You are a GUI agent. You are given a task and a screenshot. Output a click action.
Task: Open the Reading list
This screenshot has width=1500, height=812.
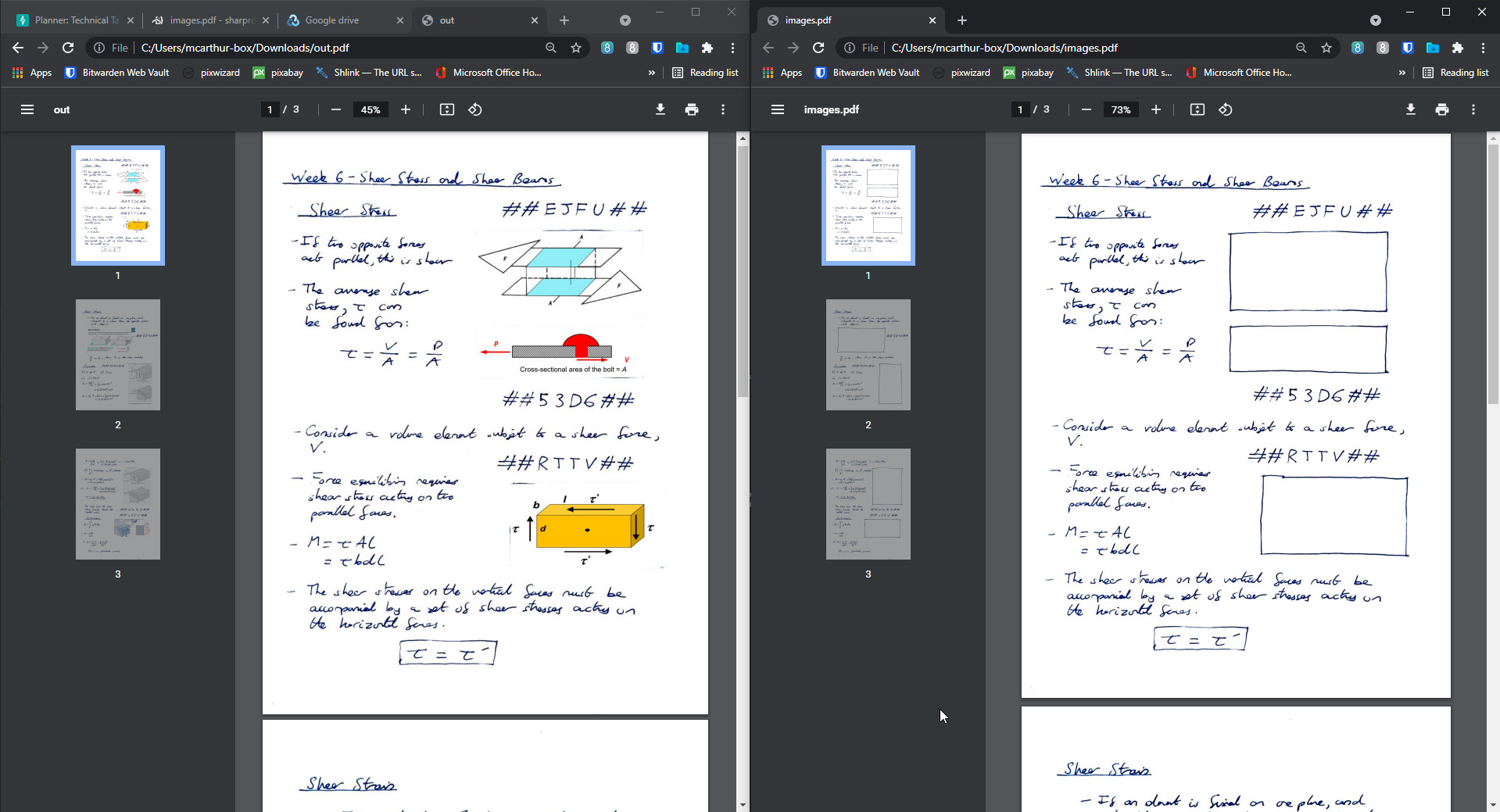[706, 73]
